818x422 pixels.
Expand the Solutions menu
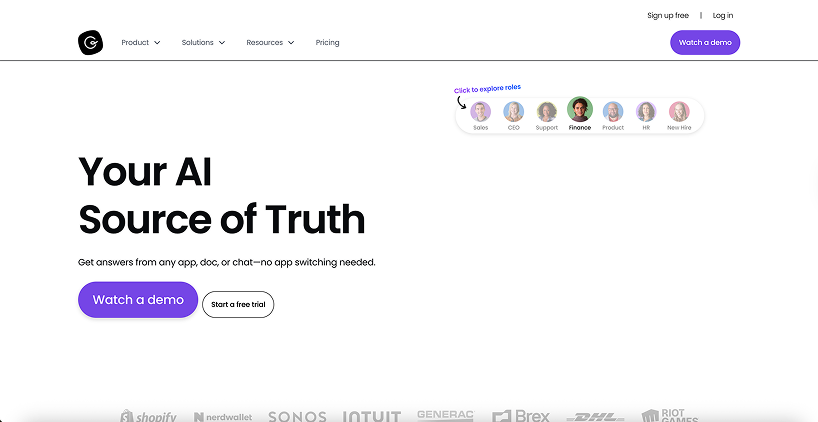[x=203, y=43]
